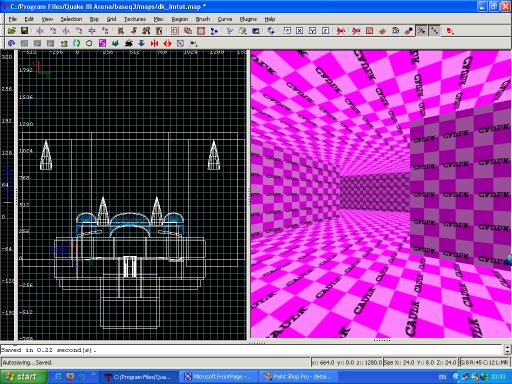Image resolution: width=512 pixels, height=384 pixels.
Task: Click the Select Touching icon
Action: coord(134,31)
